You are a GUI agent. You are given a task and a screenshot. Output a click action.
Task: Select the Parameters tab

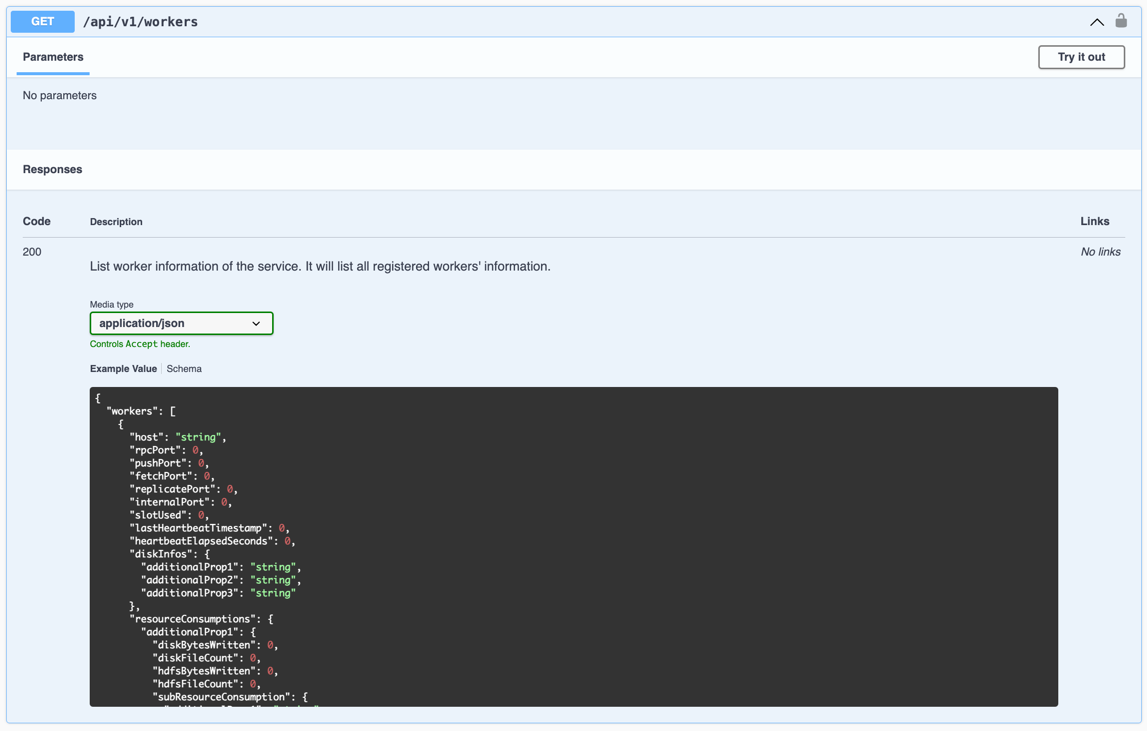point(53,57)
